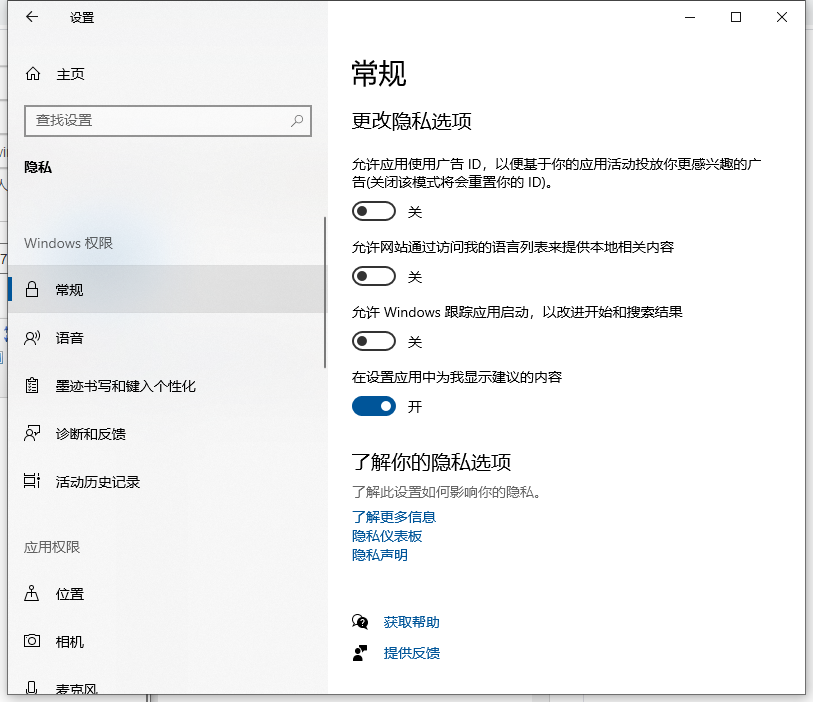Open 活动历史记录 settings
Screen dimensions: 813x702
click(x=100, y=482)
